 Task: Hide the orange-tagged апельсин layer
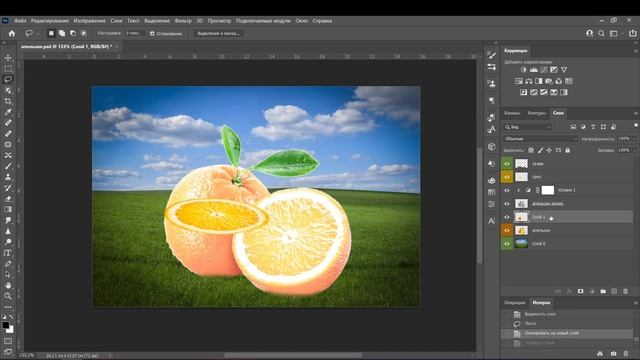[507, 230]
